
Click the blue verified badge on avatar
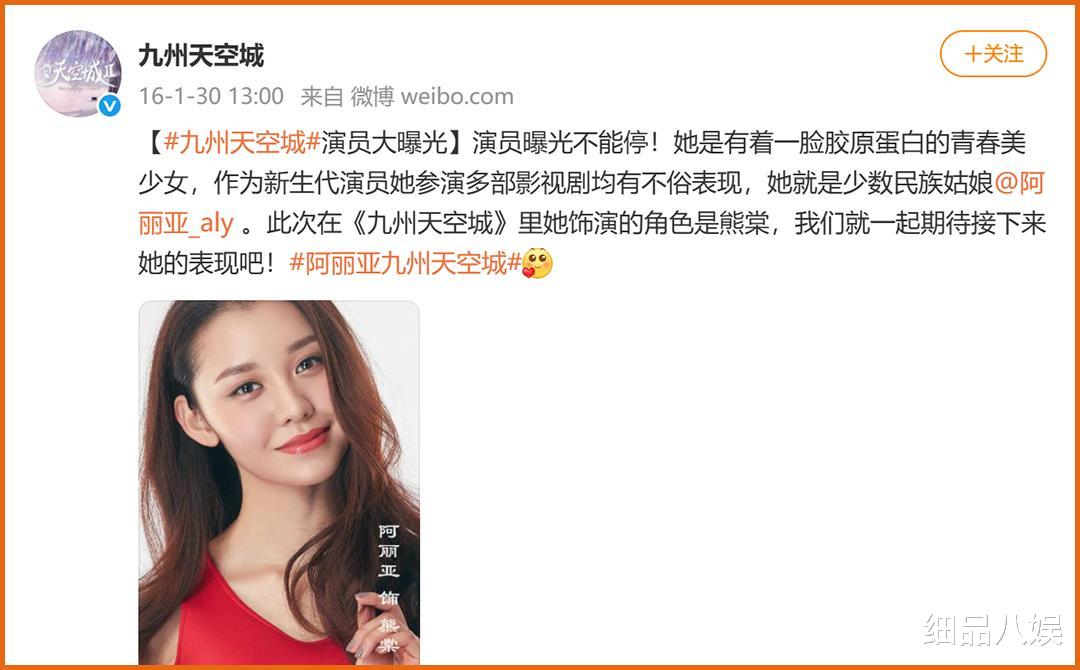pyautogui.click(x=109, y=105)
